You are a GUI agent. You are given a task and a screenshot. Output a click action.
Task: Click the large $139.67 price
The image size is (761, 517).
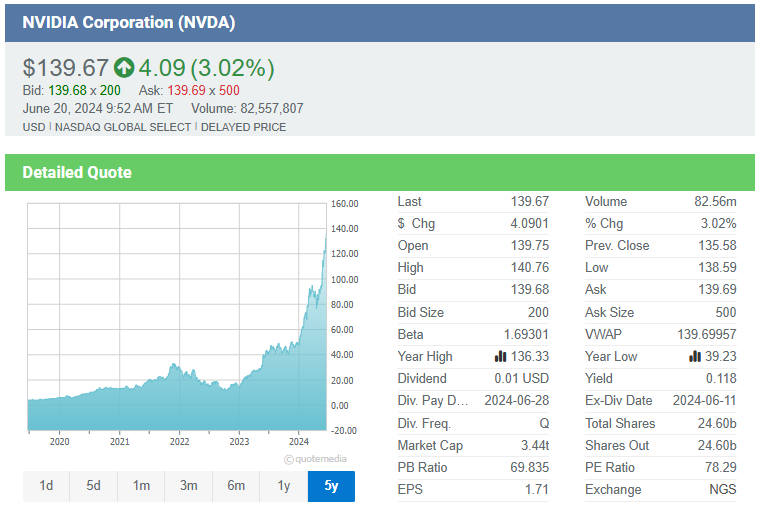(x=65, y=67)
